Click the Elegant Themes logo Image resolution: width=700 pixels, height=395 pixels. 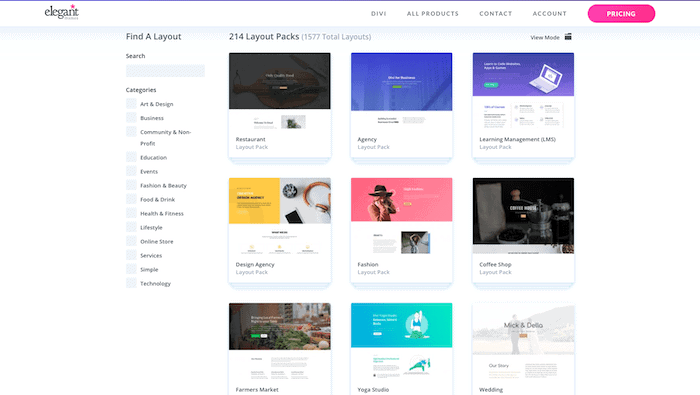62,12
